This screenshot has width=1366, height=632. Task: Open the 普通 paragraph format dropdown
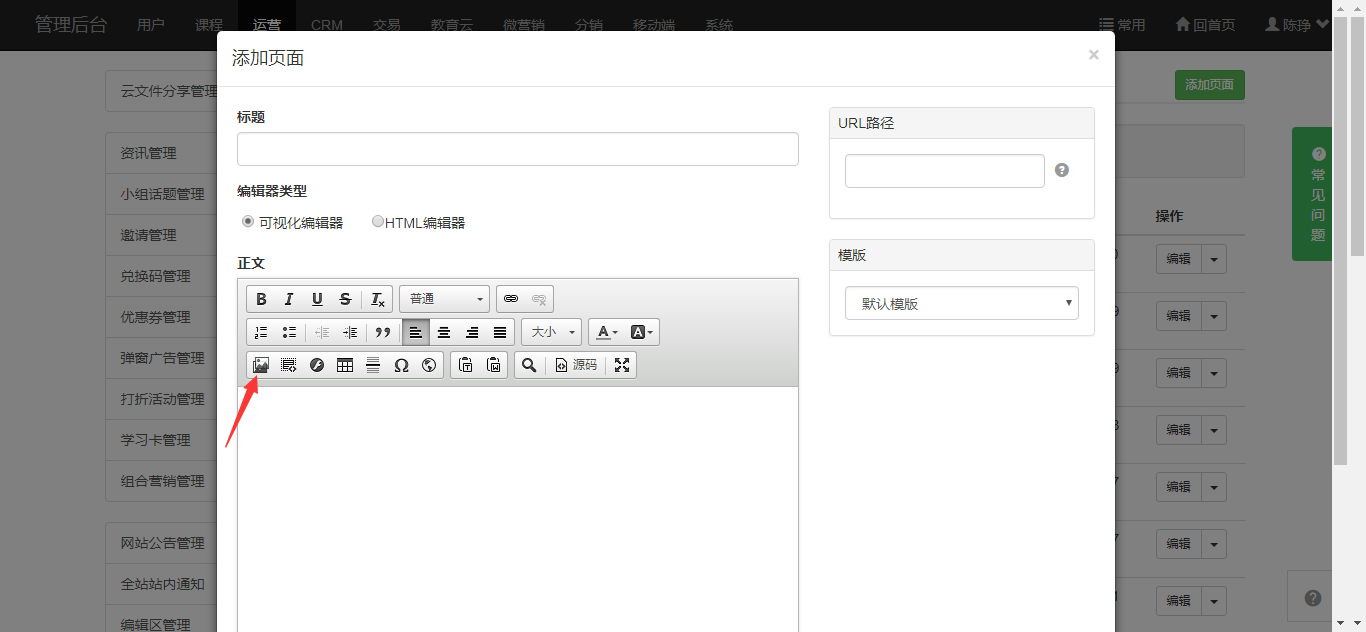tap(445, 299)
